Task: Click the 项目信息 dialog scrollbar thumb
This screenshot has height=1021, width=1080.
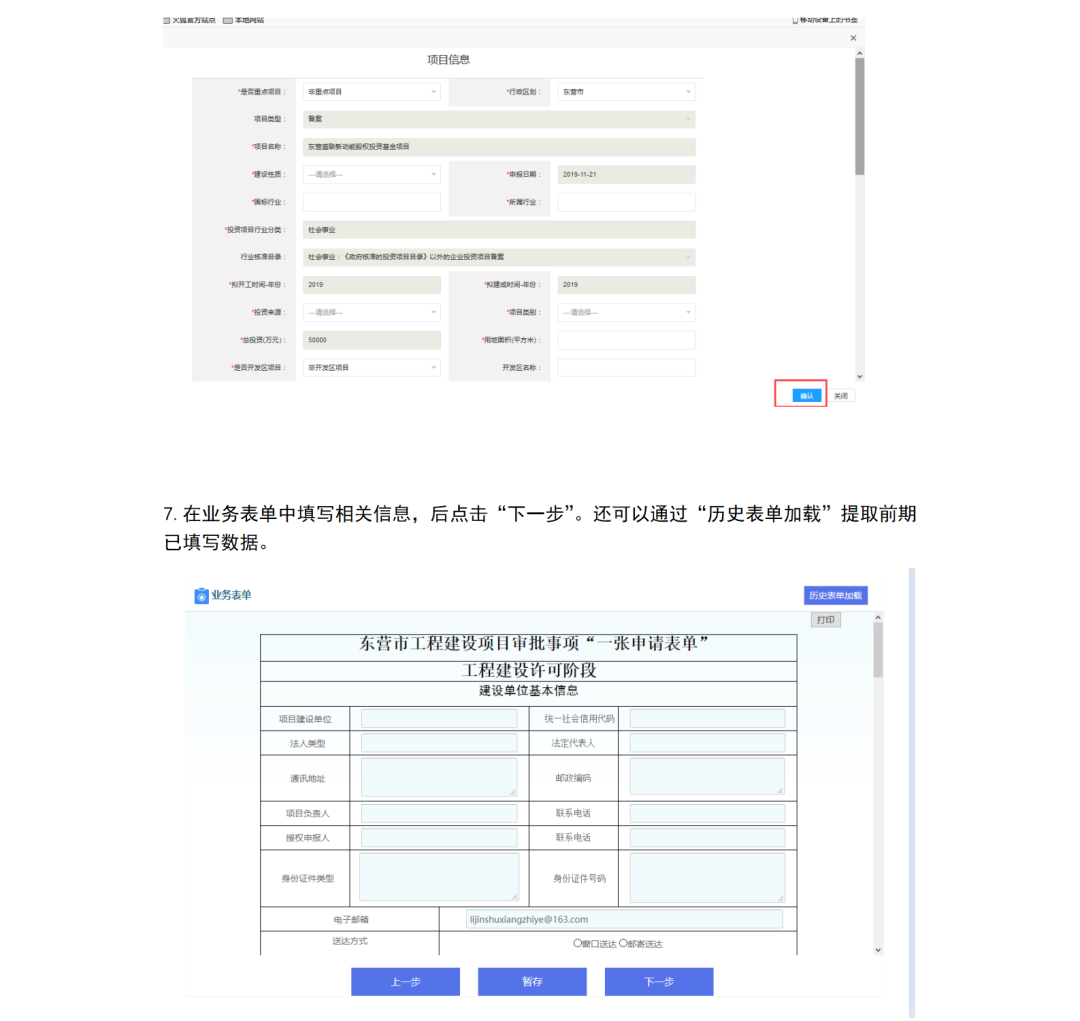Action: 860,116
